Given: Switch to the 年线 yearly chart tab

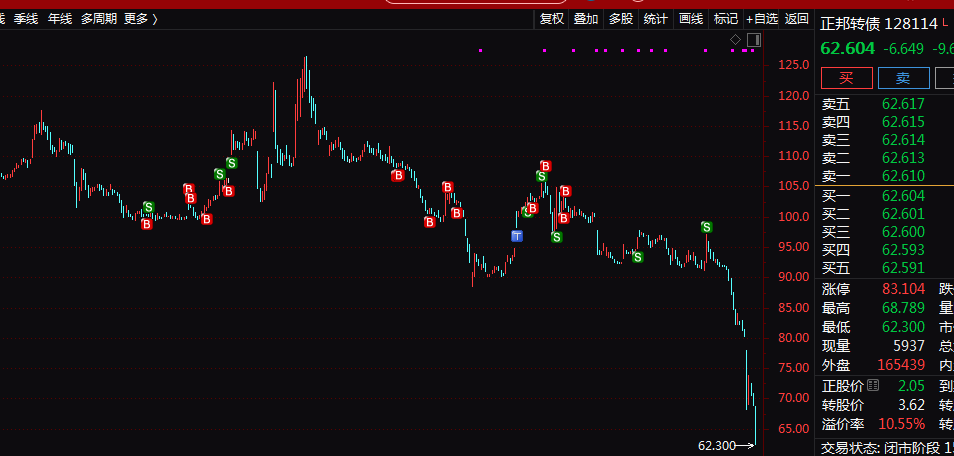Looking at the screenshot, I should pyautogui.click(x=60, y=19).
